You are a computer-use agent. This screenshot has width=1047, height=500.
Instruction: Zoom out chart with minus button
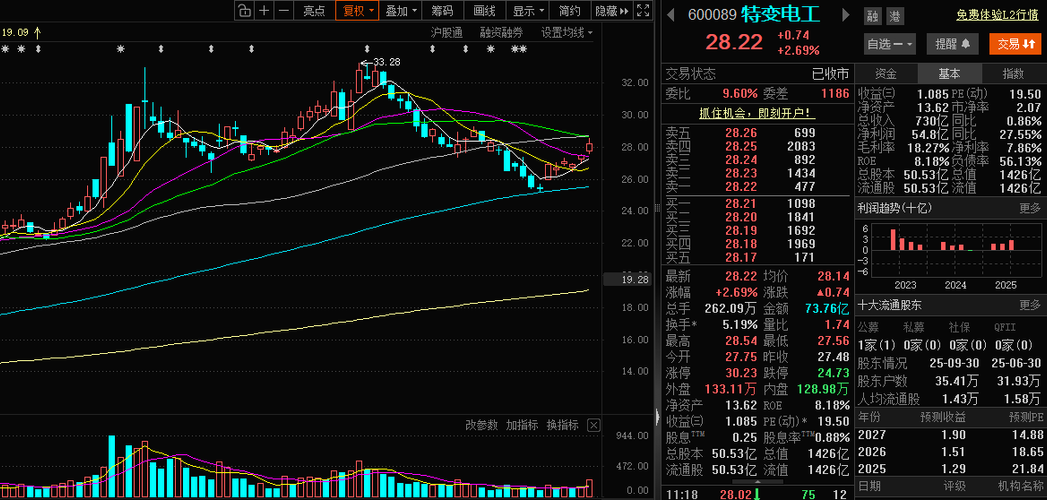[x=284, y=10]
